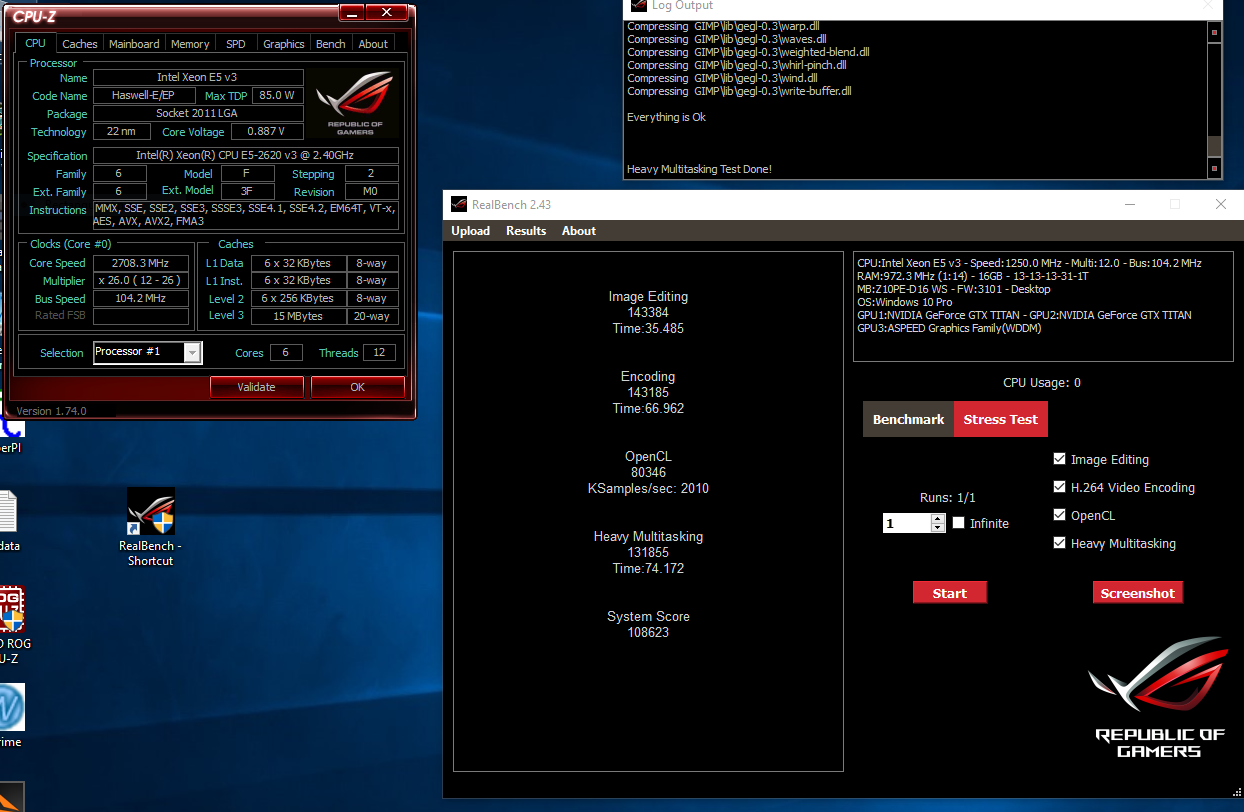This screenshot has width=1244, height=812.
Task: Click the Technology value 22 nm
Action: [x=121, y=131]
